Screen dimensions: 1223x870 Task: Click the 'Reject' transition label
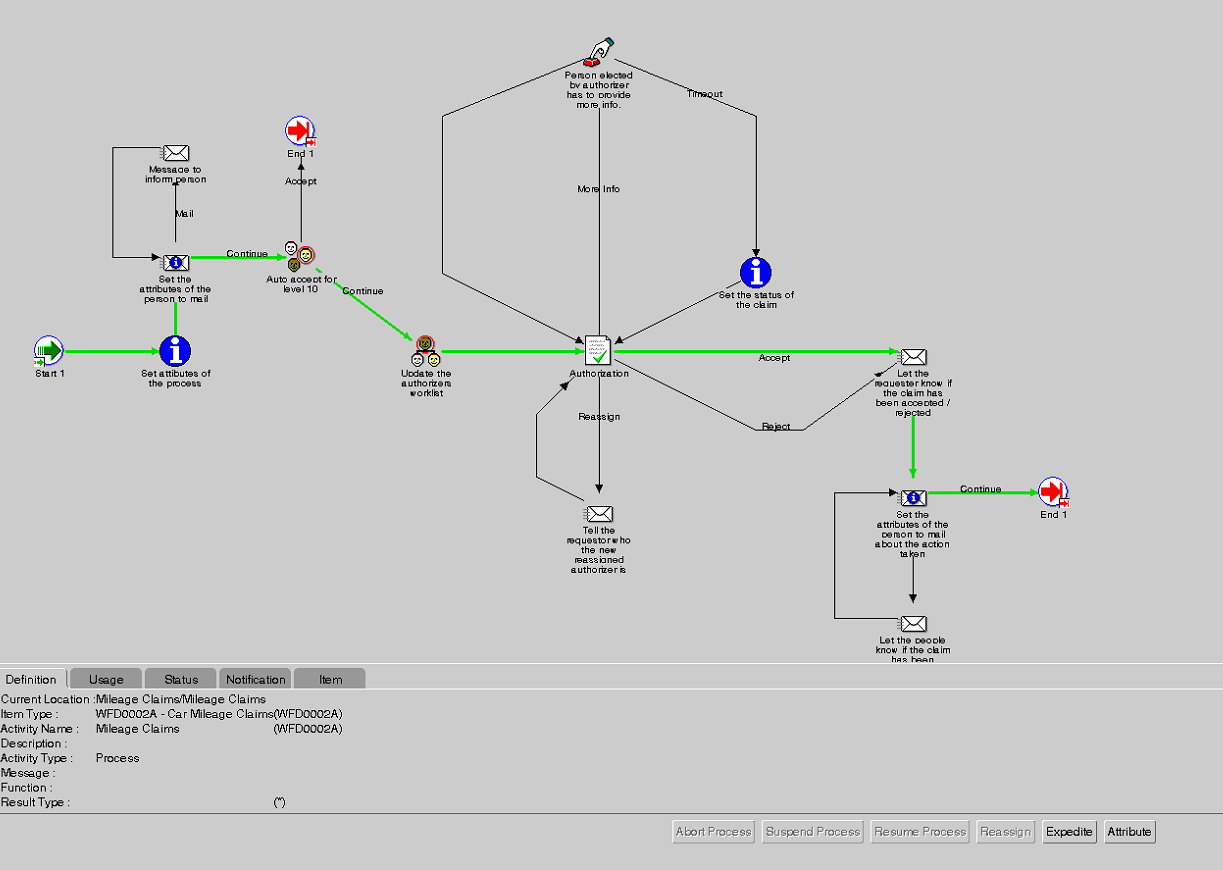(776, 427)
